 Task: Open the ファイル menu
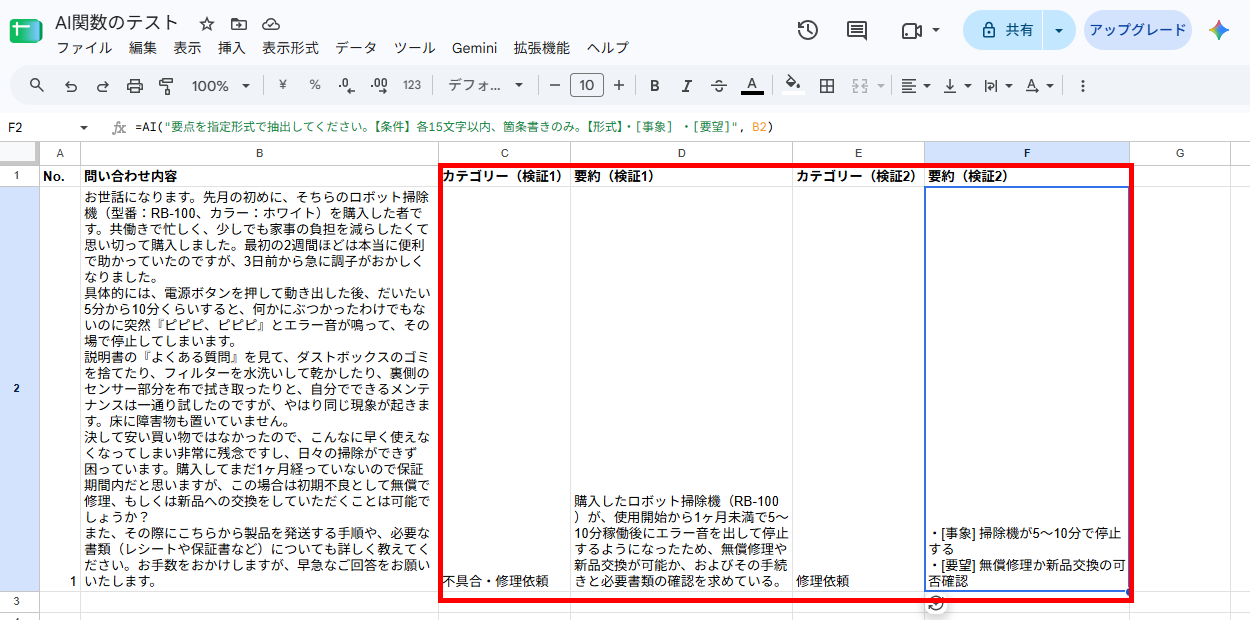tap(84, 48)
